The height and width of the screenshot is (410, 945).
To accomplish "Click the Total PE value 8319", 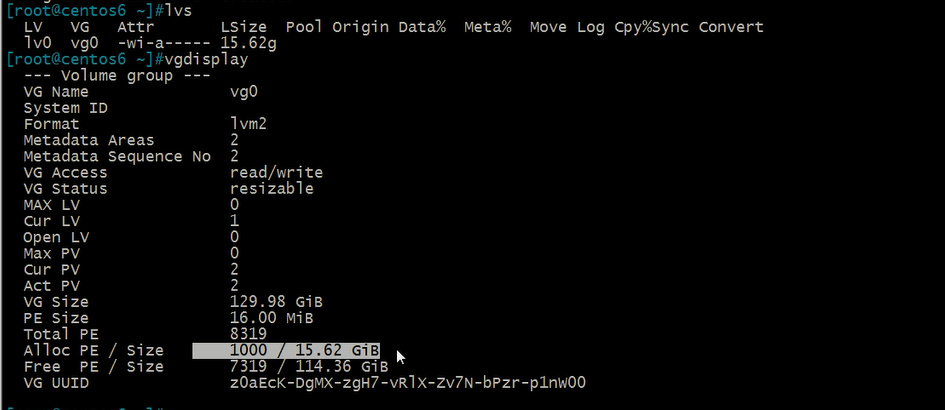I will point(248,334).
